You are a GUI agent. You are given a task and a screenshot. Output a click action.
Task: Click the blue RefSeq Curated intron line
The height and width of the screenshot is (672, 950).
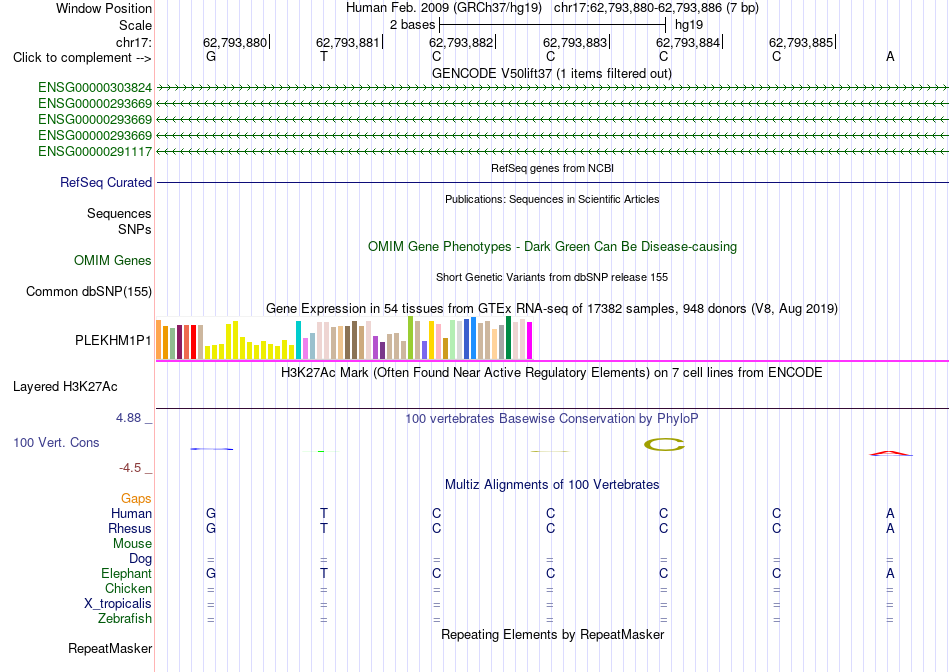pos(552,182)
